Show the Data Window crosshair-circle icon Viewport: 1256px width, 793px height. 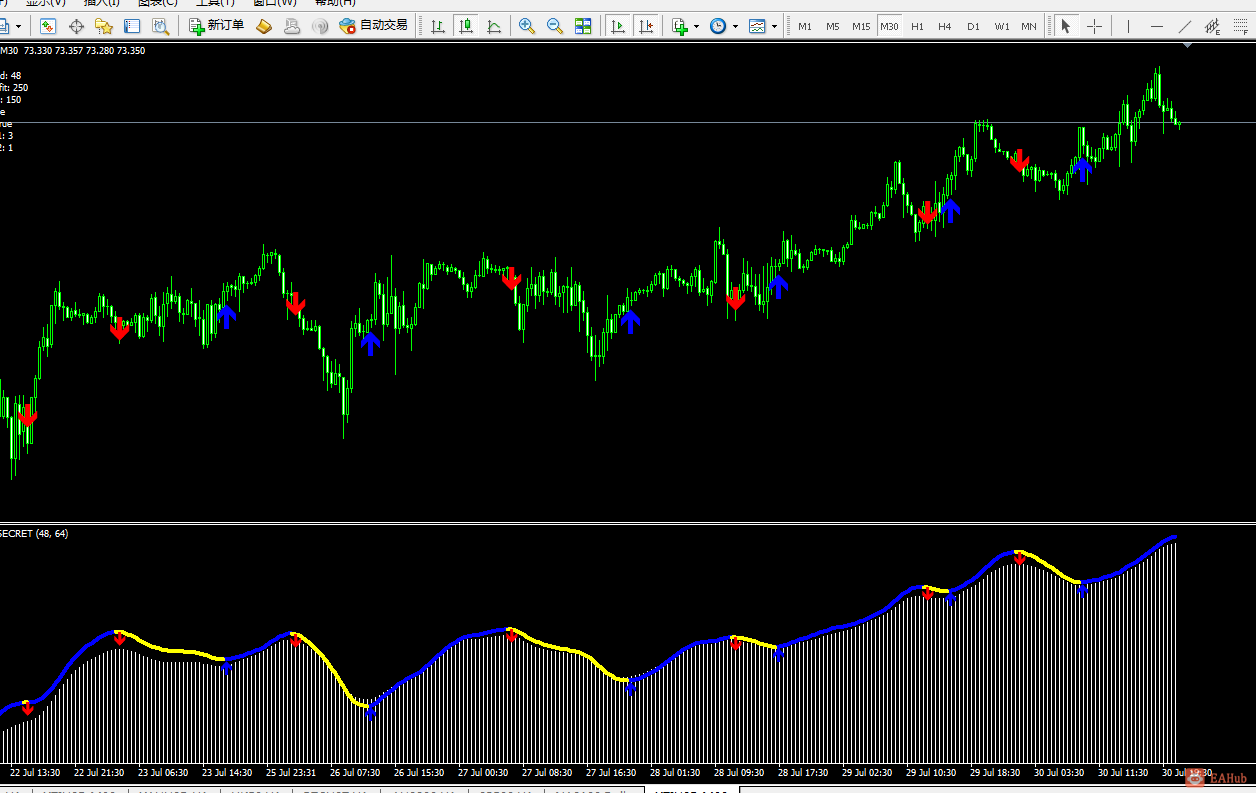76,26
